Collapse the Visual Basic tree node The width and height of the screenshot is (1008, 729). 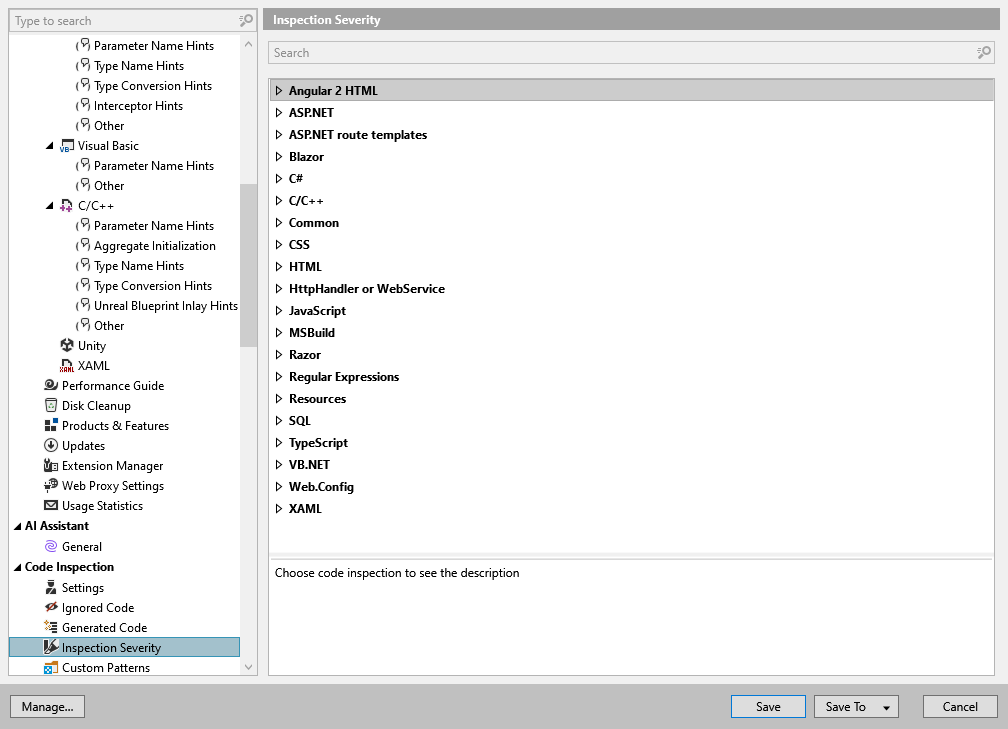(x=50, y=146)
